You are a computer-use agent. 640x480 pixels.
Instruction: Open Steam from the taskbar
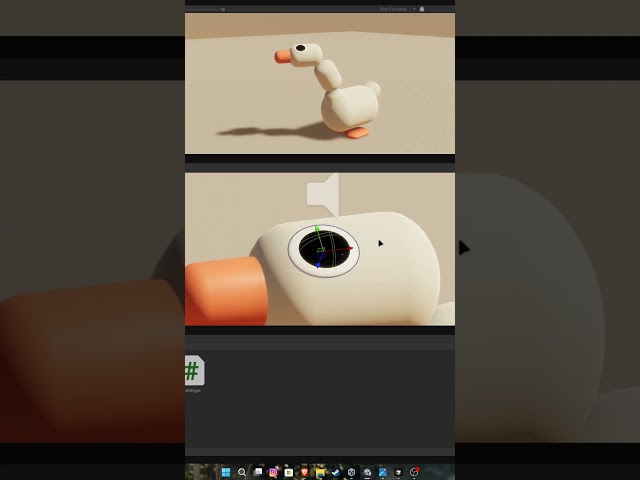point(336,472)
